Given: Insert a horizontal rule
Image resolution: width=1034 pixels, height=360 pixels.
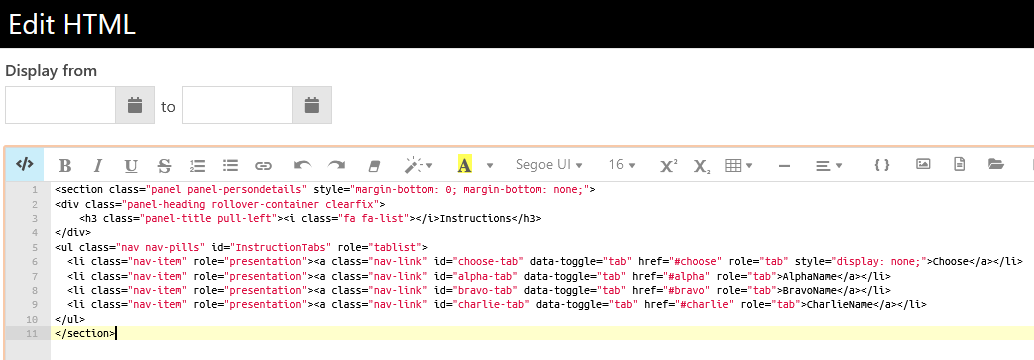Looking at the screenshot, I should coord(784,166).
